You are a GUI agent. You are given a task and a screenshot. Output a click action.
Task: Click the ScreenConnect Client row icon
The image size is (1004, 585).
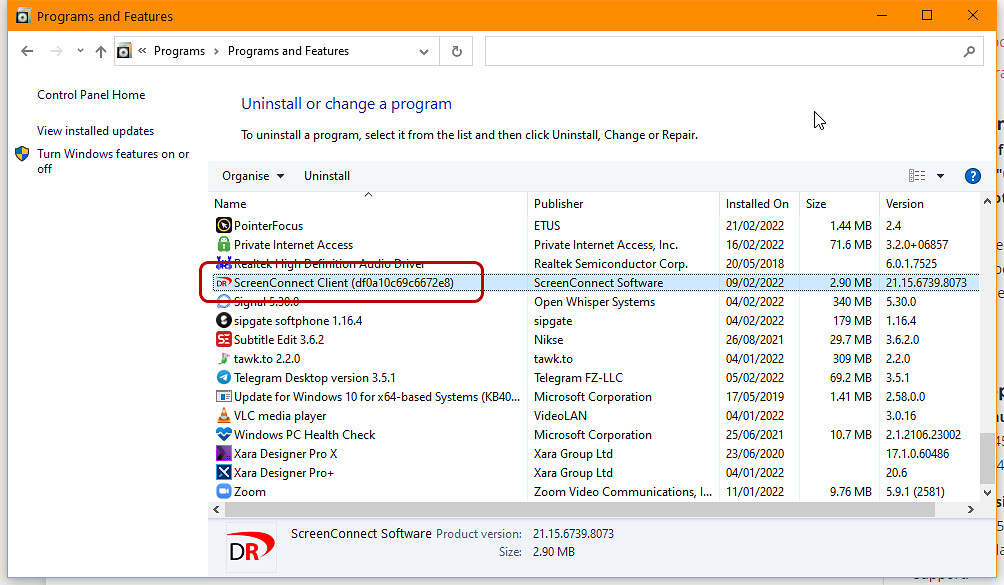click(223, 282)
